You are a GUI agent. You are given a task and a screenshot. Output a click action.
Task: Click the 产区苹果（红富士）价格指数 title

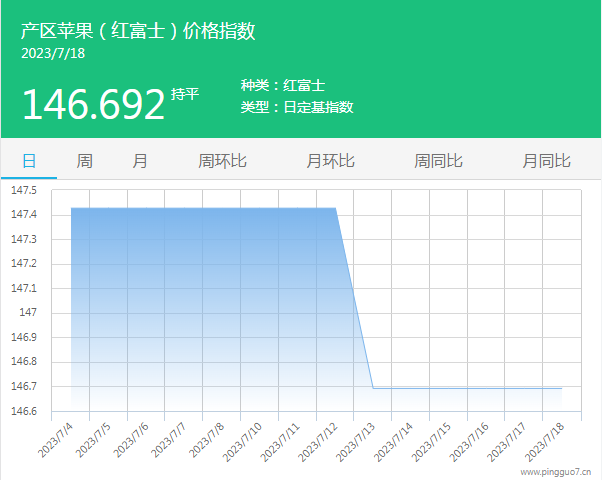click(x=138, y=31)
